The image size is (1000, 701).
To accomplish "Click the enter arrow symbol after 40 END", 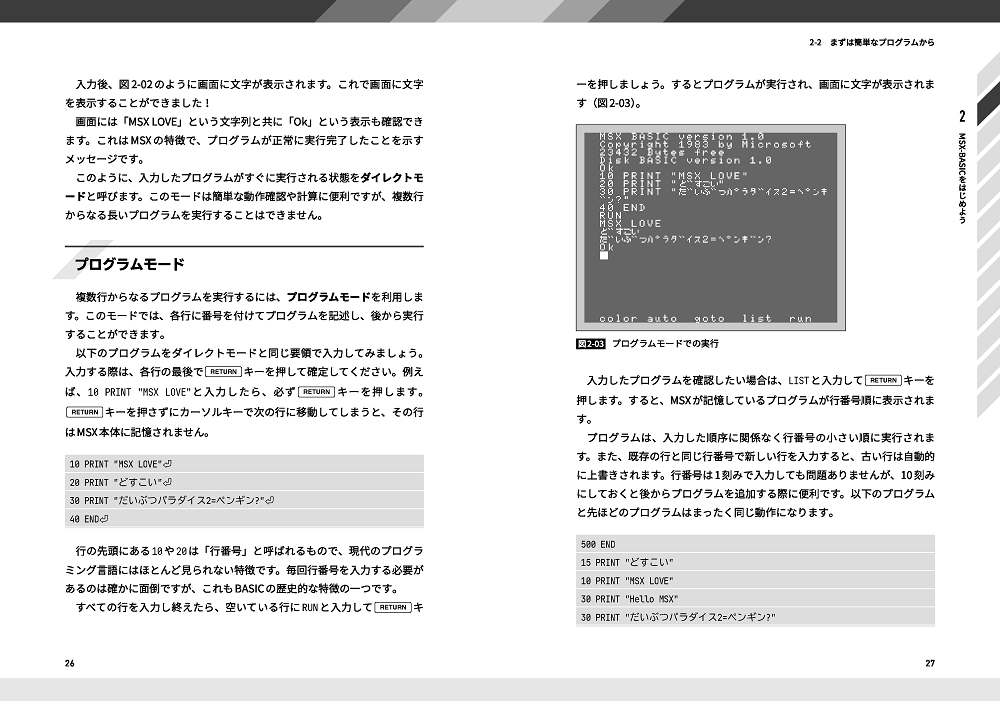I will (105, 519).
